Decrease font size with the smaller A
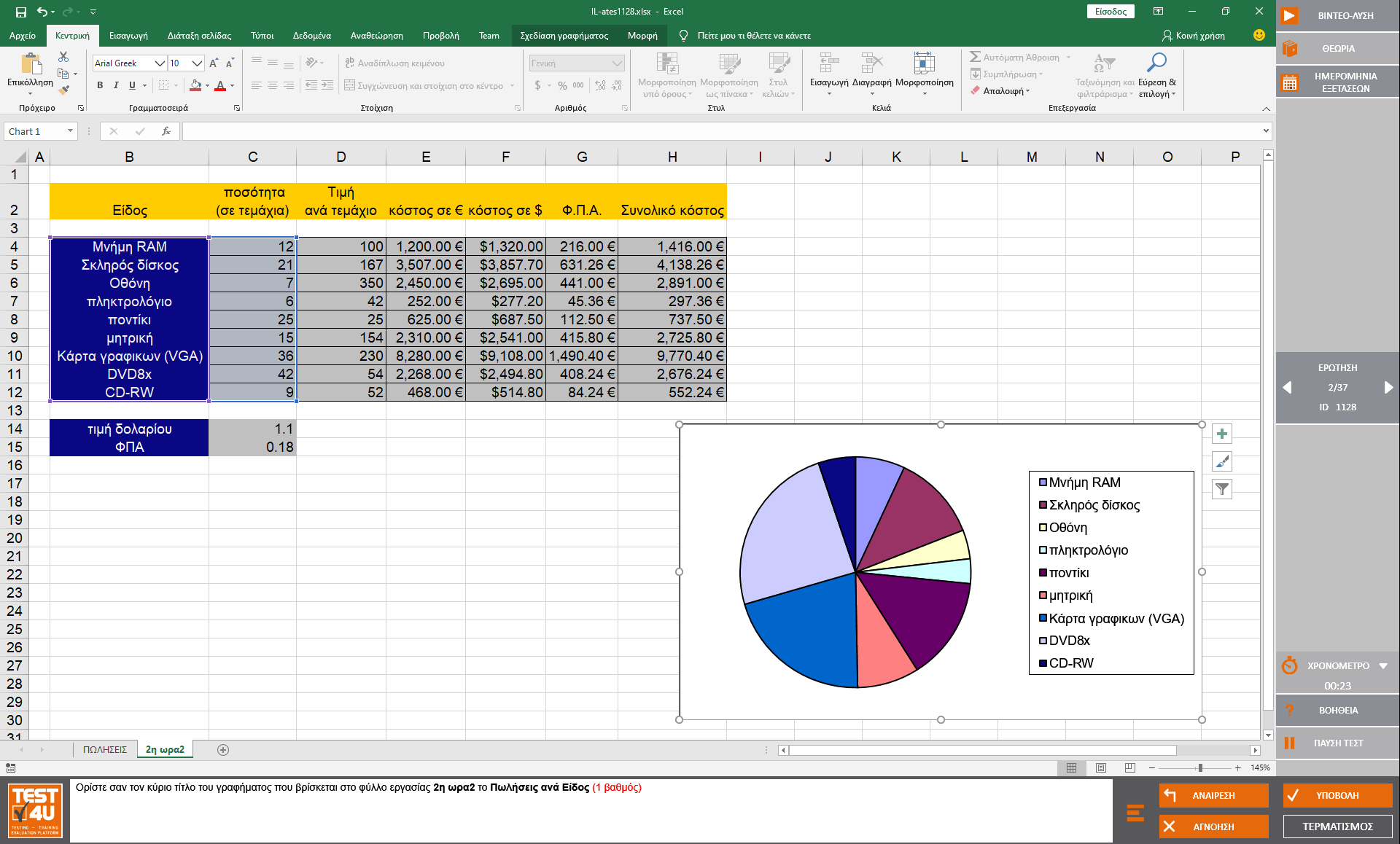The image size is (1400, 844). click(230, 63)
